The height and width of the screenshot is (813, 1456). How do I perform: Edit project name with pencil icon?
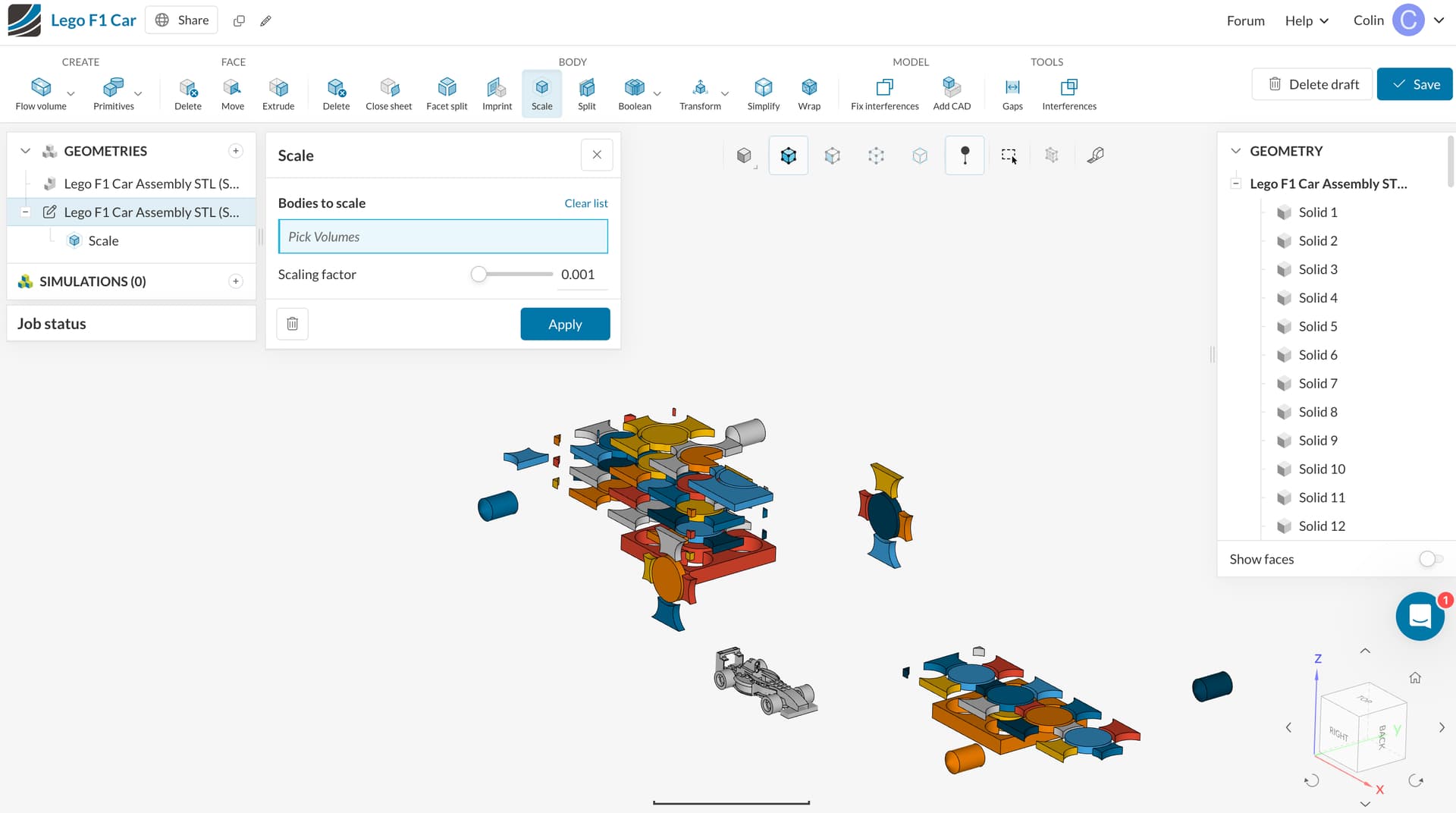(265, 20)
